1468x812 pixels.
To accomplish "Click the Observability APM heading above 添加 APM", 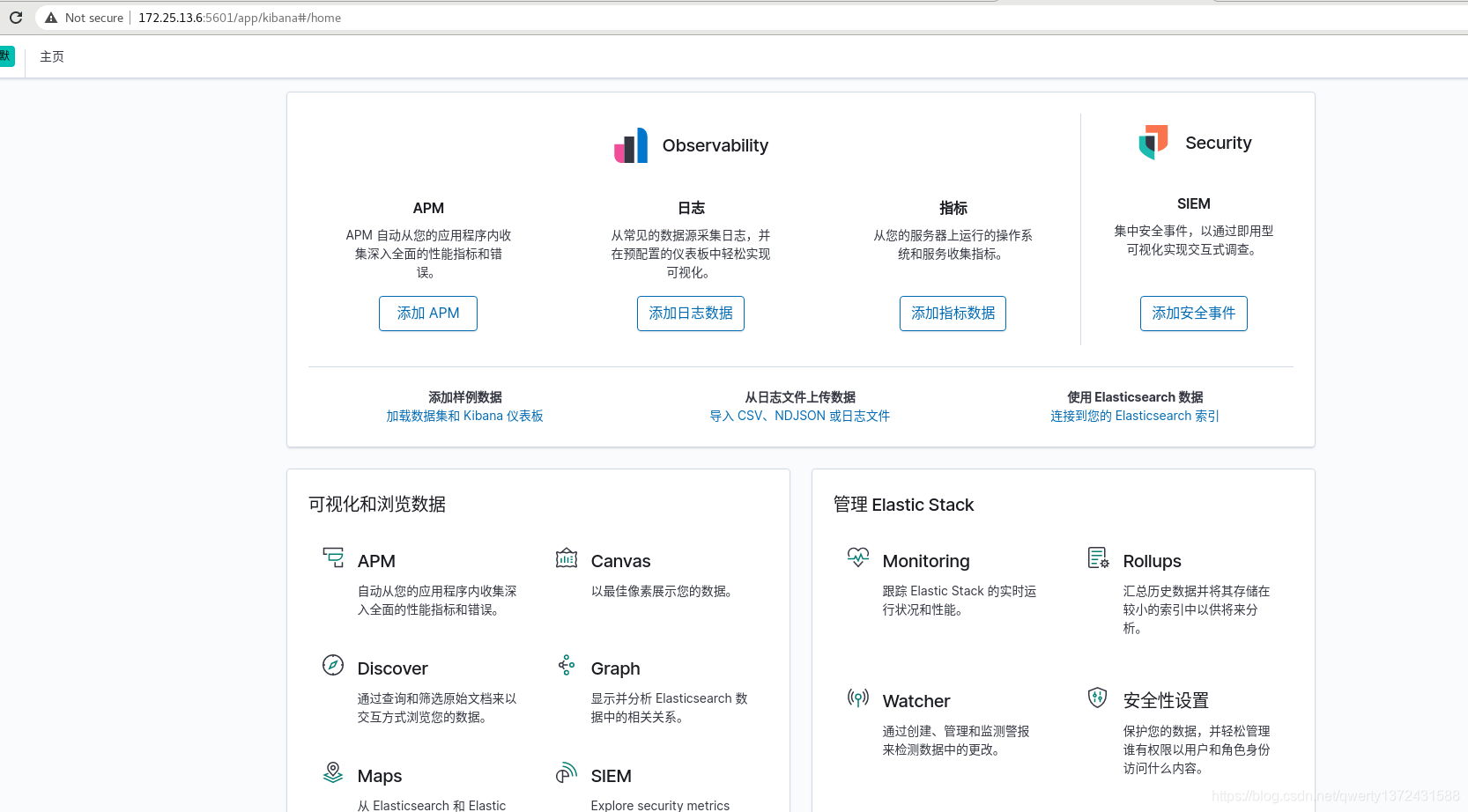I will point(428,208).
